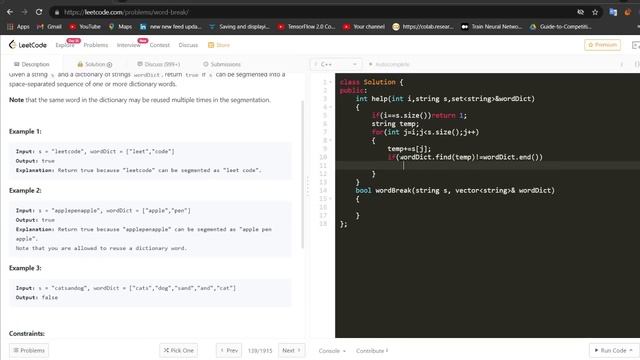Click code line 'class Solution {'
The height and width of the screenshot is (360, 640).
pyautogui.click(x=371, y=82)
